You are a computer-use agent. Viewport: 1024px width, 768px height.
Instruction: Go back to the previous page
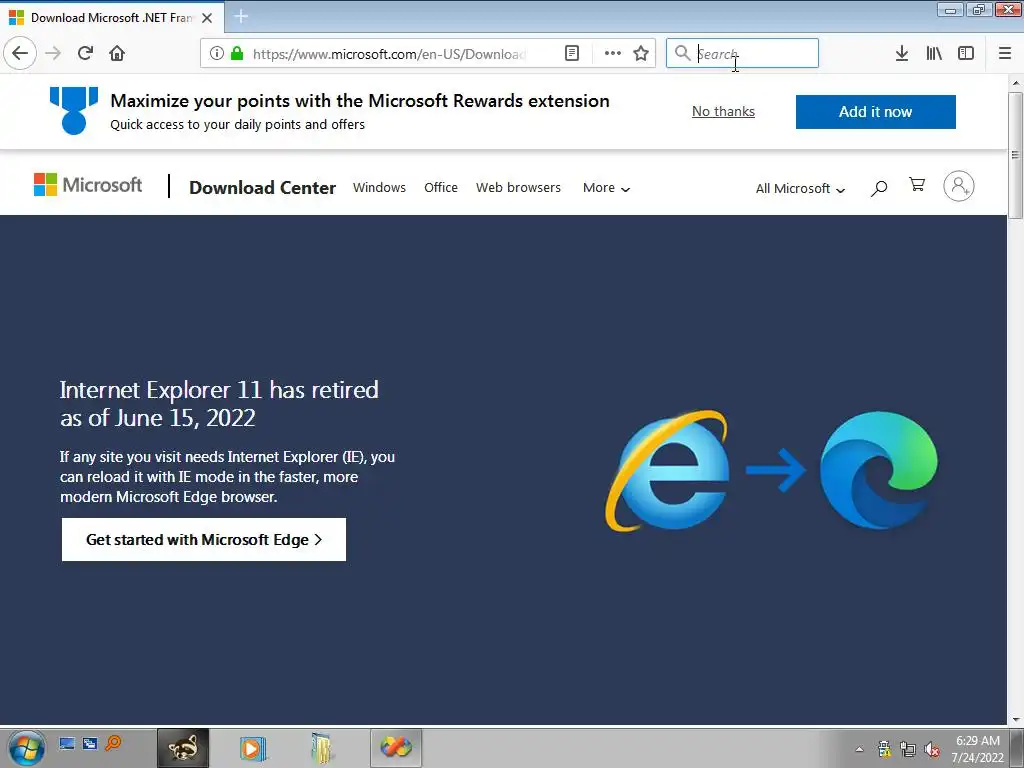click(20, 53)
